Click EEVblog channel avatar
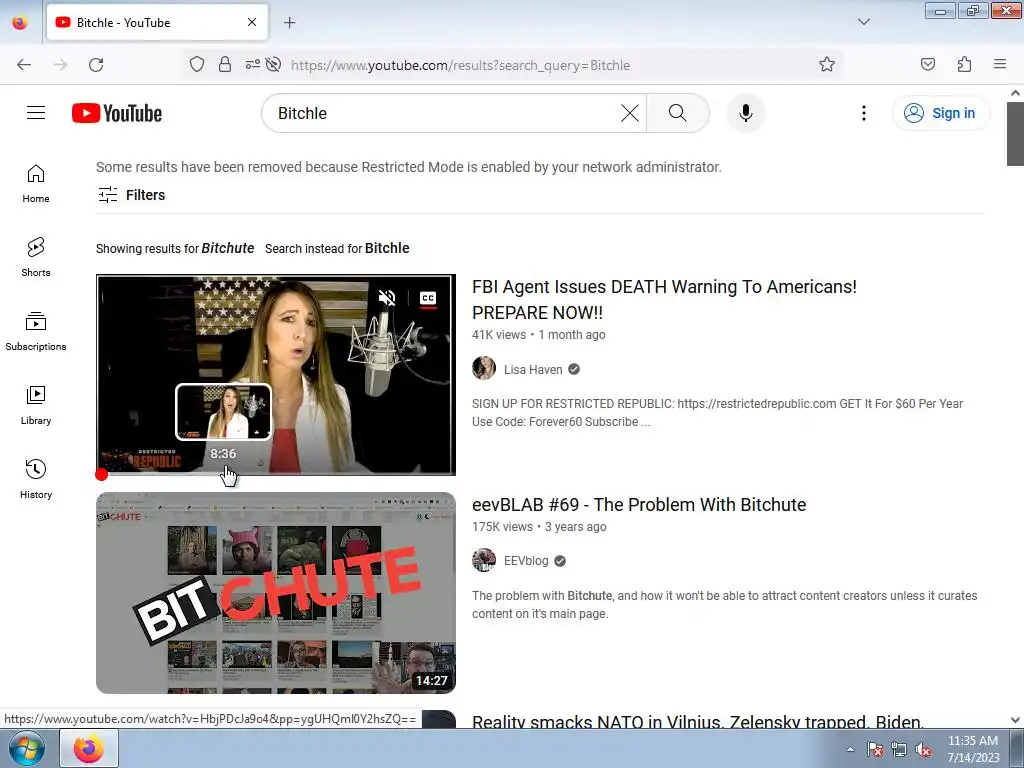 click(x=484, y=560)
